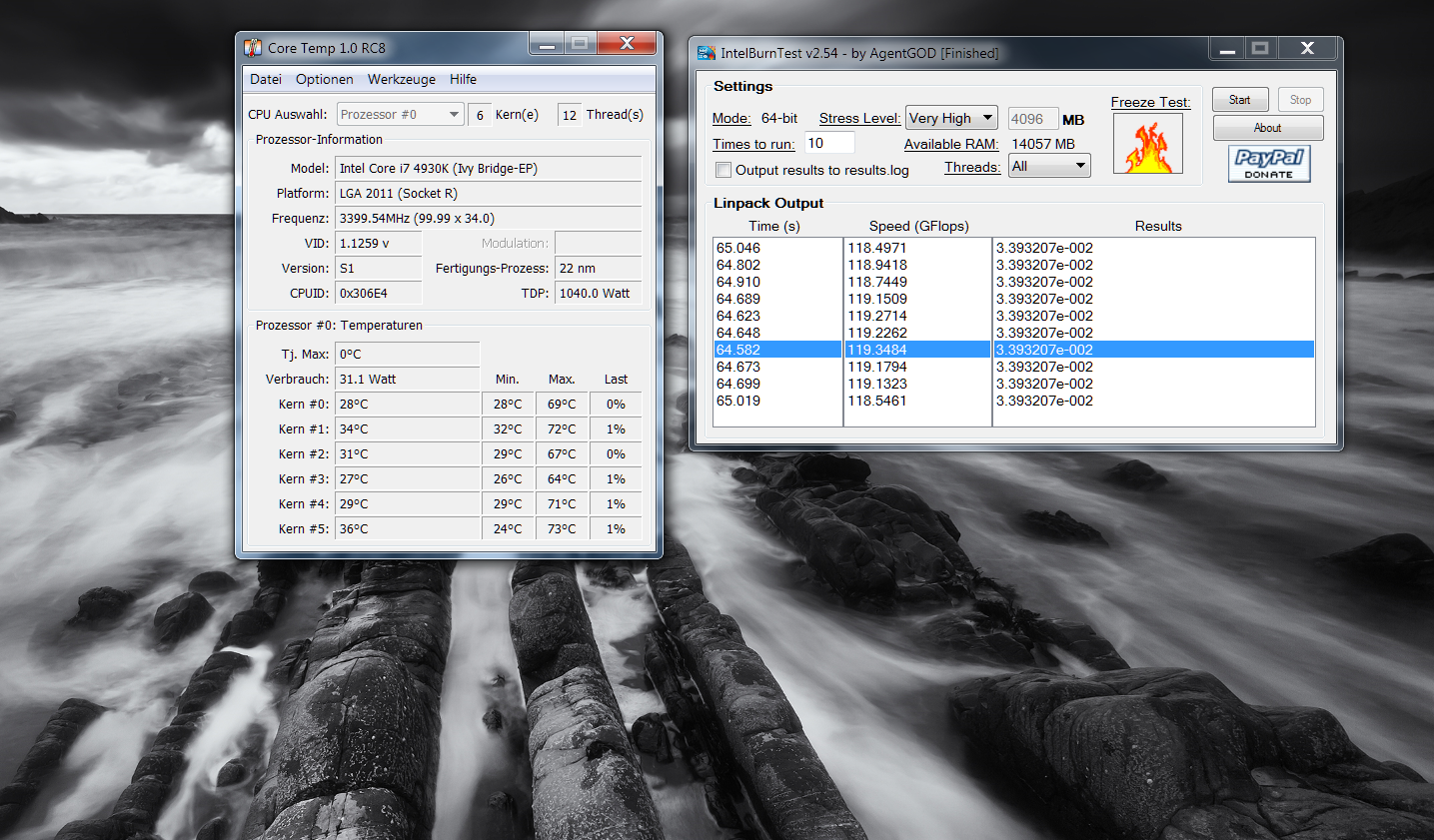Maximize the IntelBurnTest window
This screenshot has height=840, width=1434.
[x=1261, y=48]
